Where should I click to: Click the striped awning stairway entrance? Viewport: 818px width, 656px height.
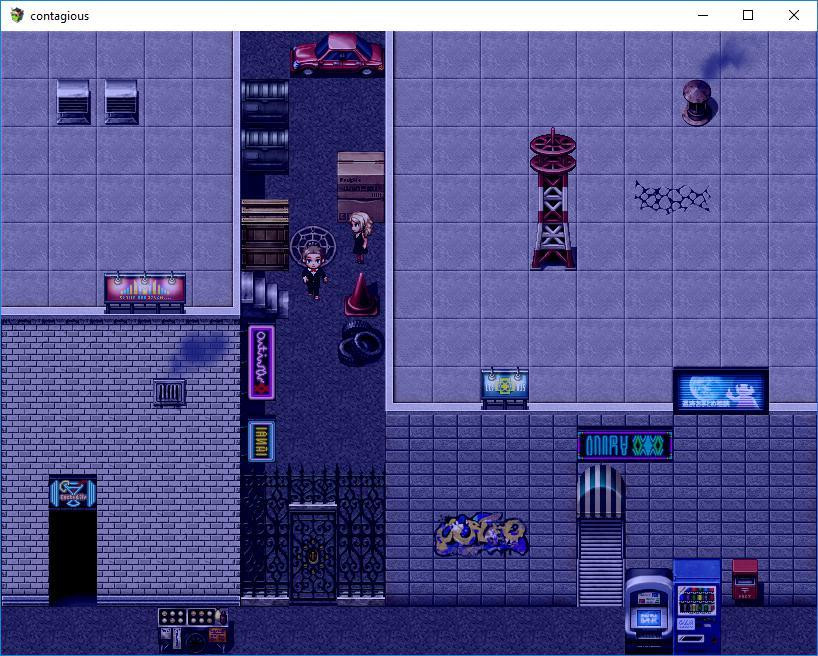click(600, 535)
